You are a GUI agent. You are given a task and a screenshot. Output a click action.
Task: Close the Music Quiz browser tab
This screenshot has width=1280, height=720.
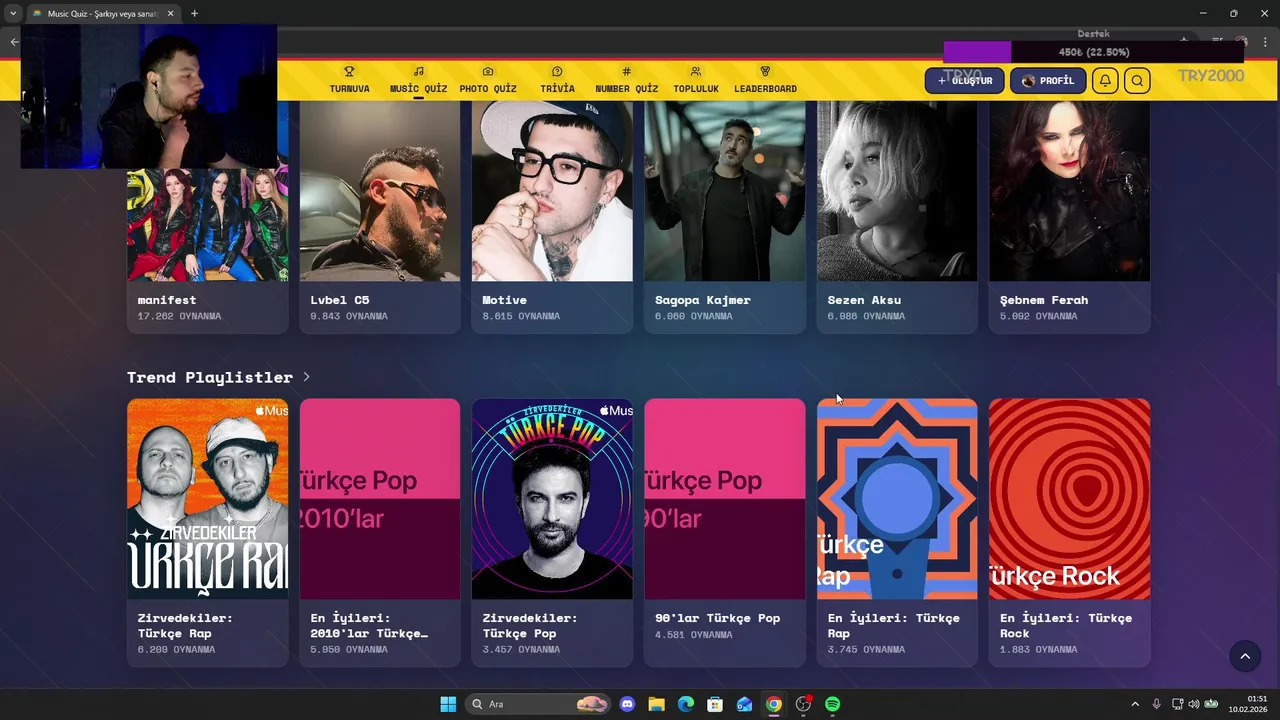[x=170, y=14]
